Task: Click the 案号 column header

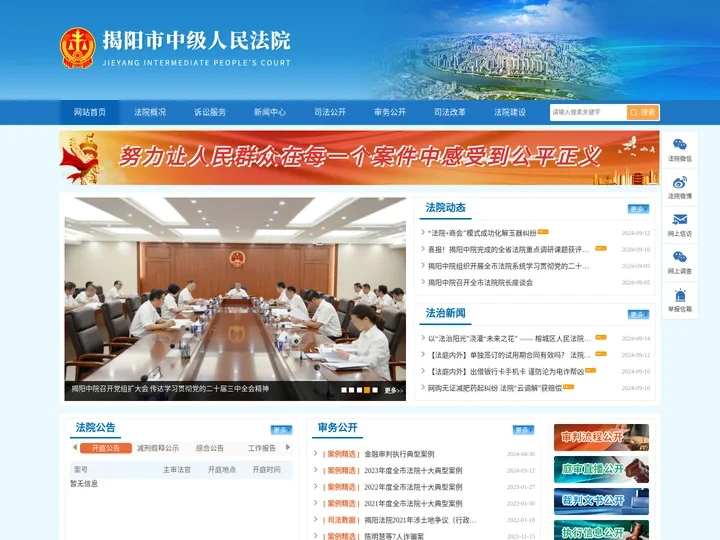Action: pyautogui.click(x=81, y=470)
